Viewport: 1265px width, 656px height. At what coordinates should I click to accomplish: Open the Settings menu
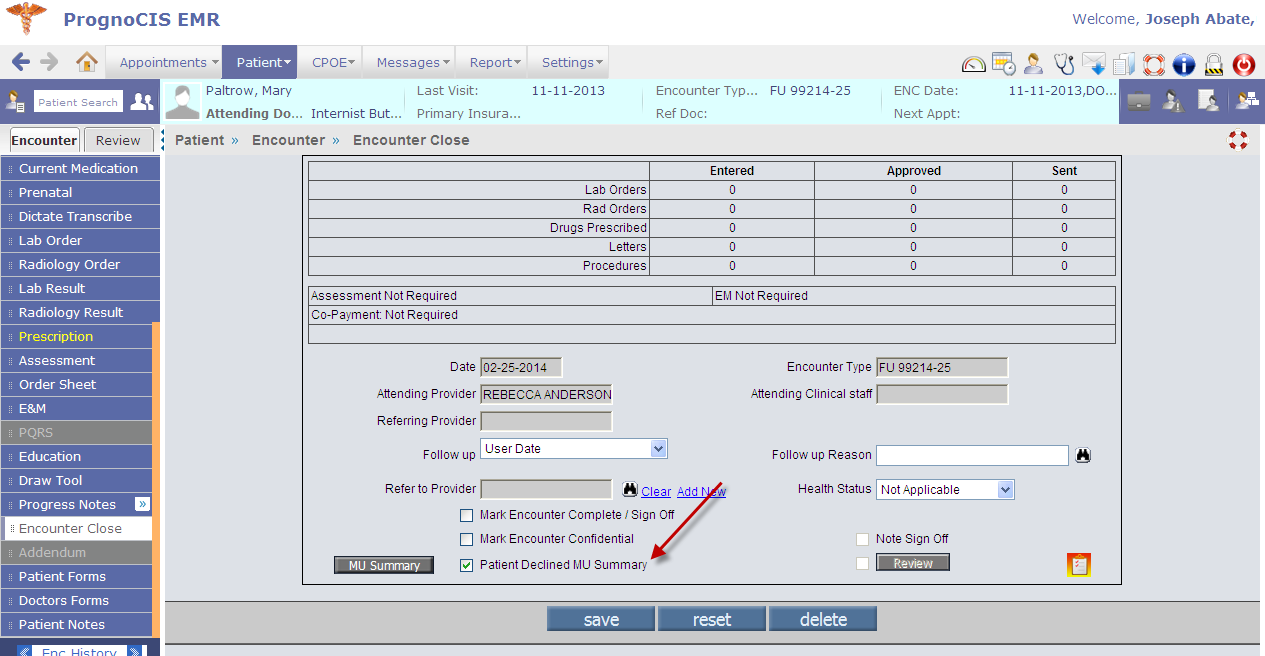572,62
